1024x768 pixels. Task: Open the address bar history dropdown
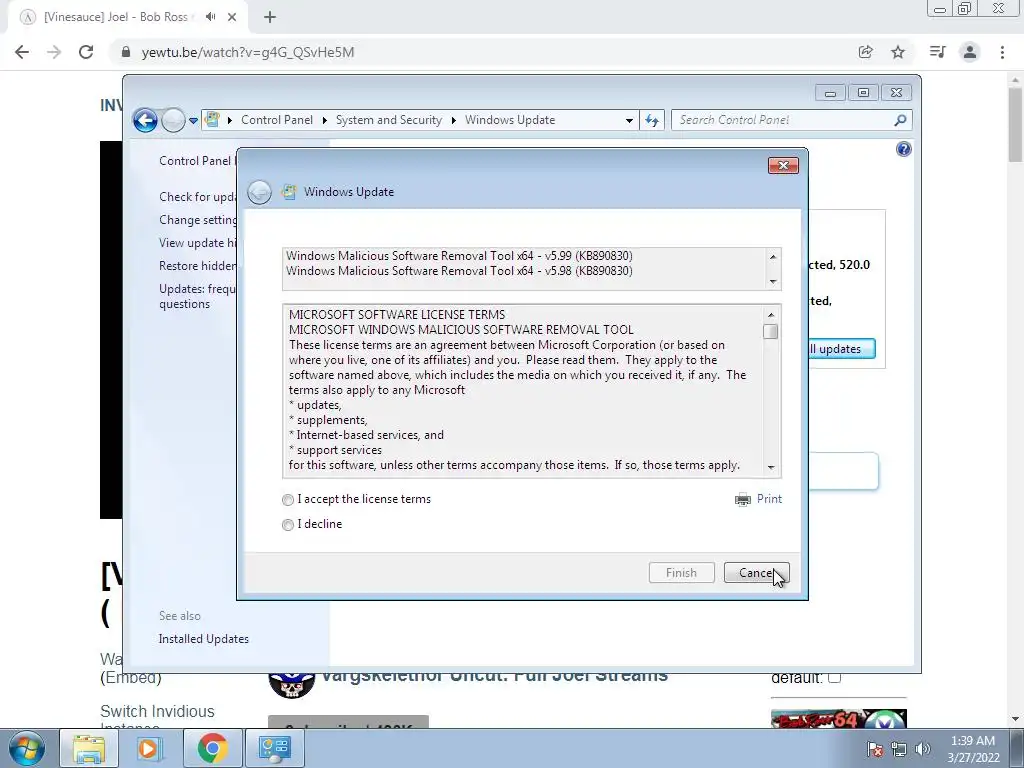[629, 120]
